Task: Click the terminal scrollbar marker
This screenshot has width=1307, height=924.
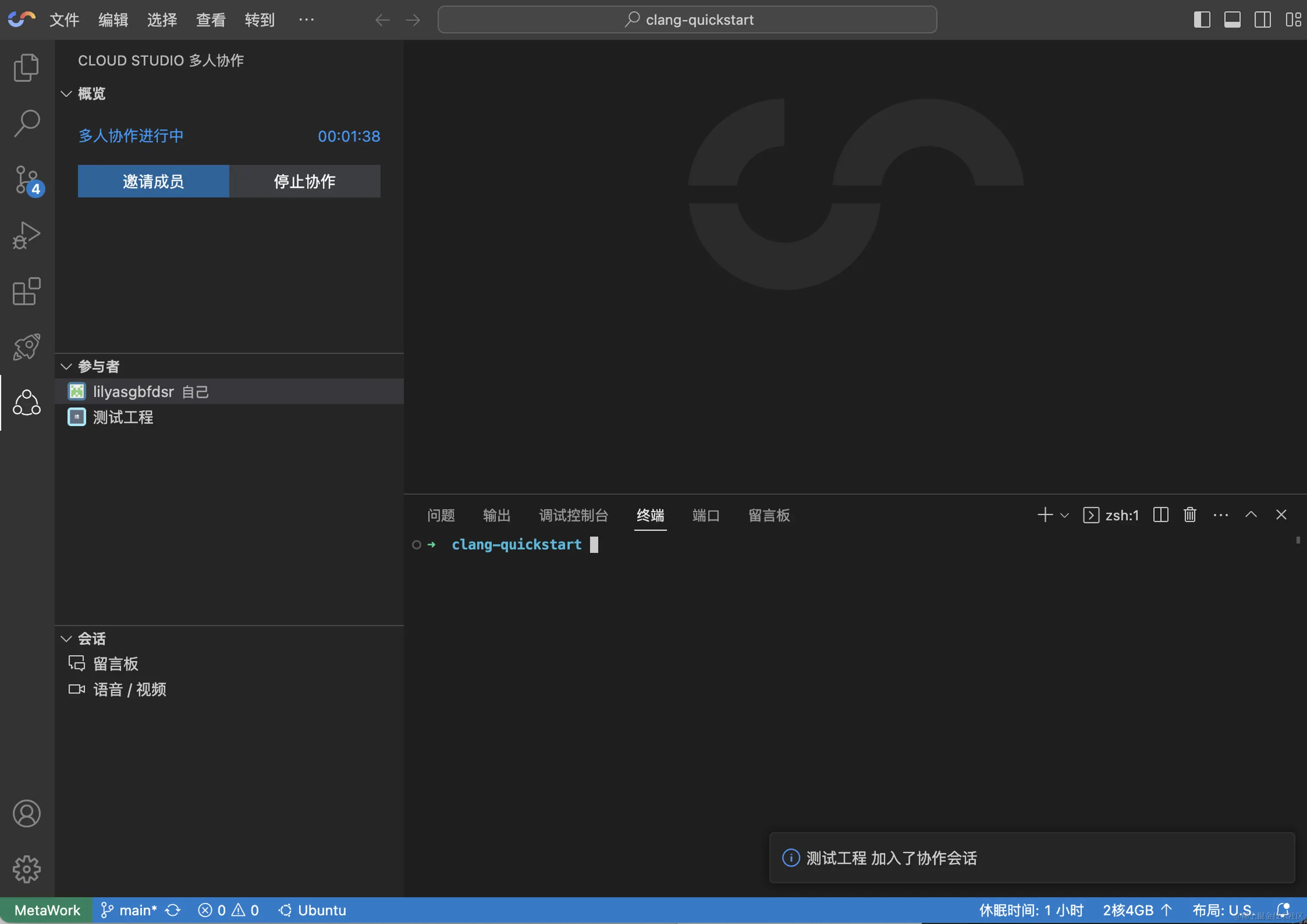Action: click(1298, 540)
